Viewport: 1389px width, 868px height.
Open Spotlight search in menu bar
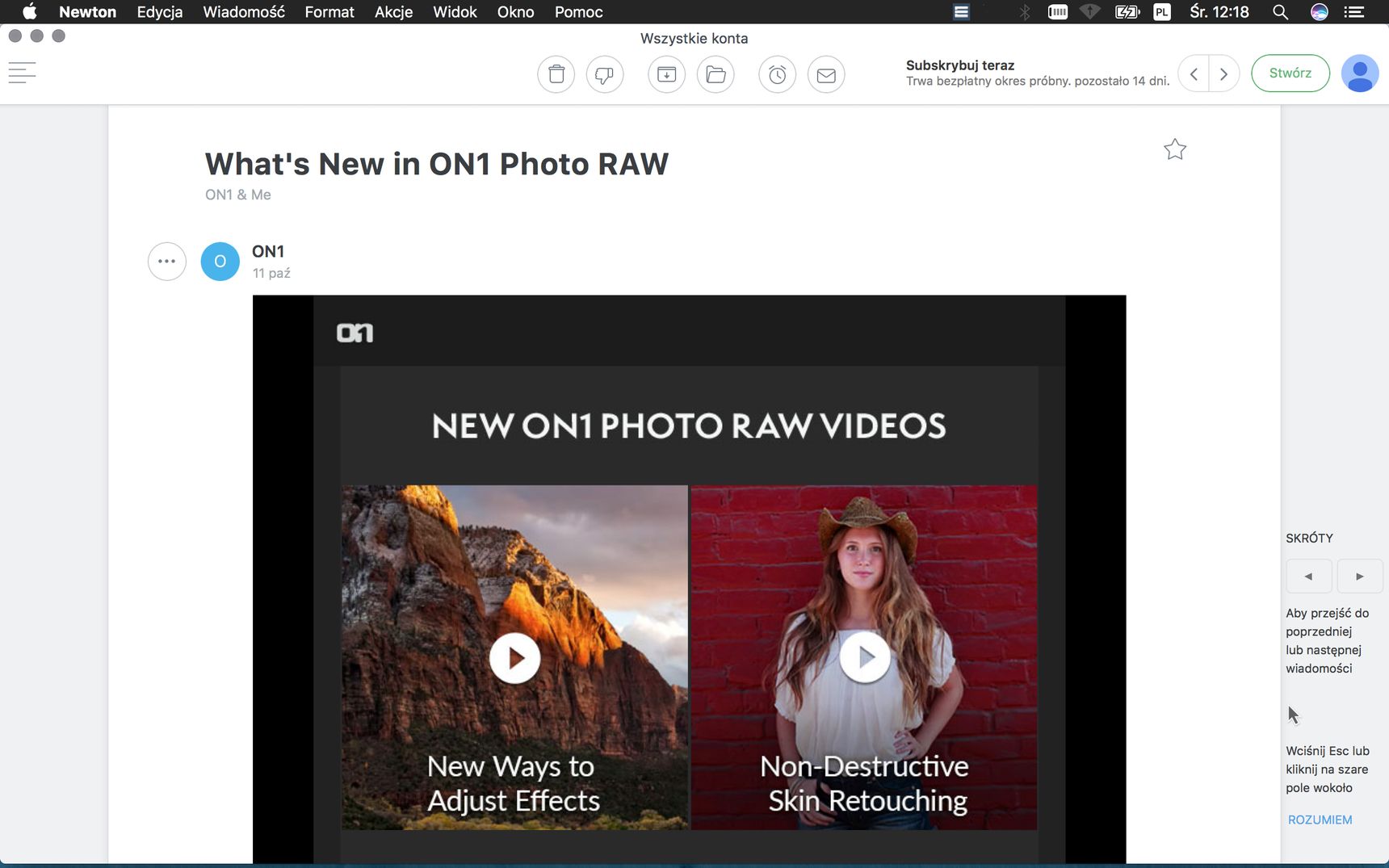(x=1280, y=12)
